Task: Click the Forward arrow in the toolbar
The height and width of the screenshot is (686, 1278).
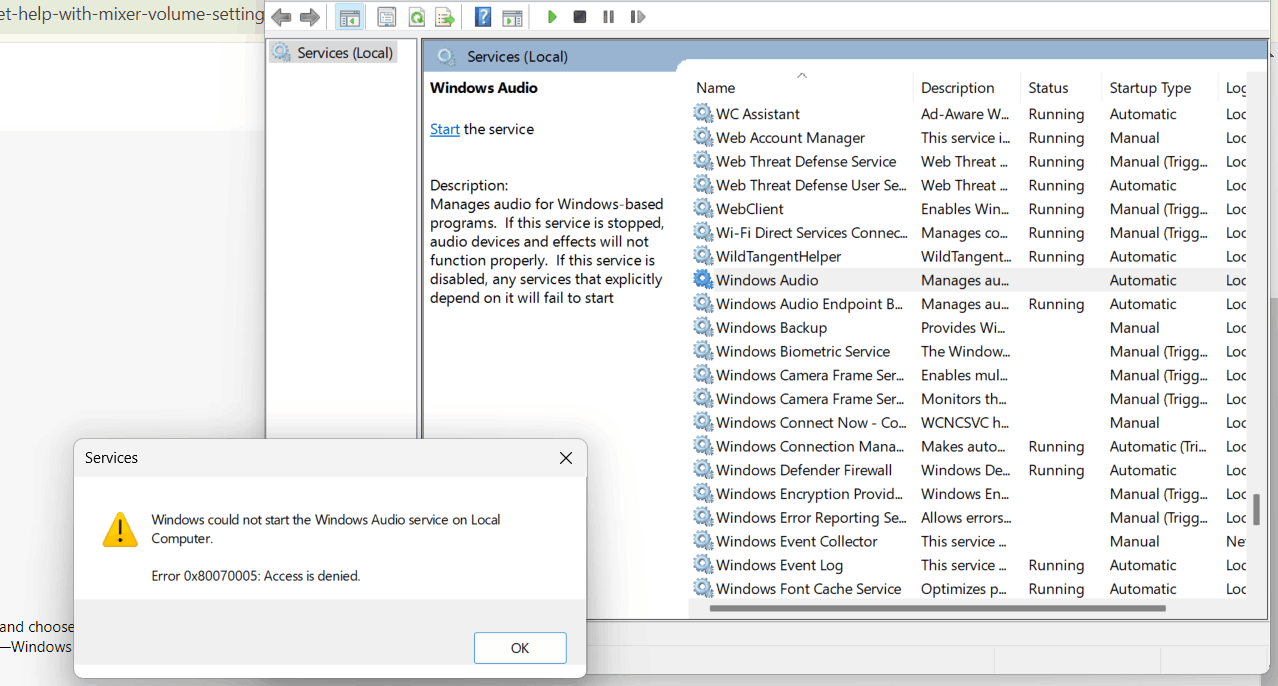Action: (x=310, y=17)
